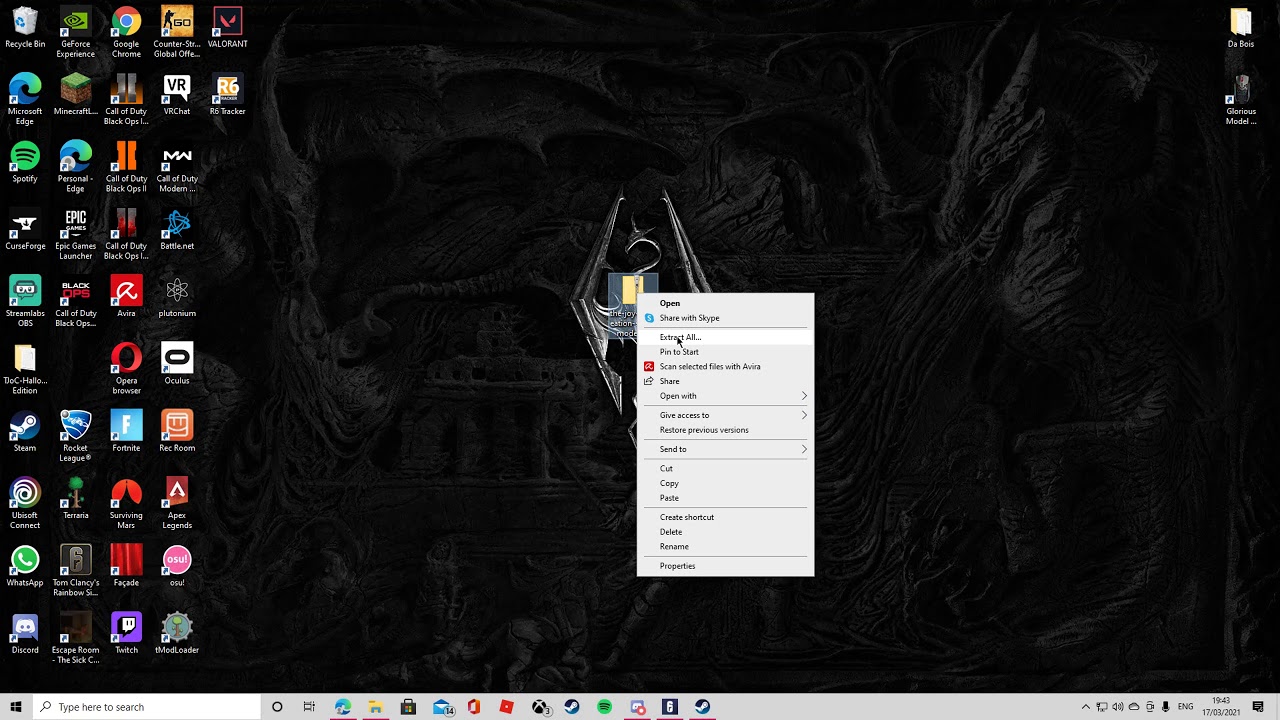
Task: Click the Fortnite desktop shortcut
Action: tap(126, 431)
